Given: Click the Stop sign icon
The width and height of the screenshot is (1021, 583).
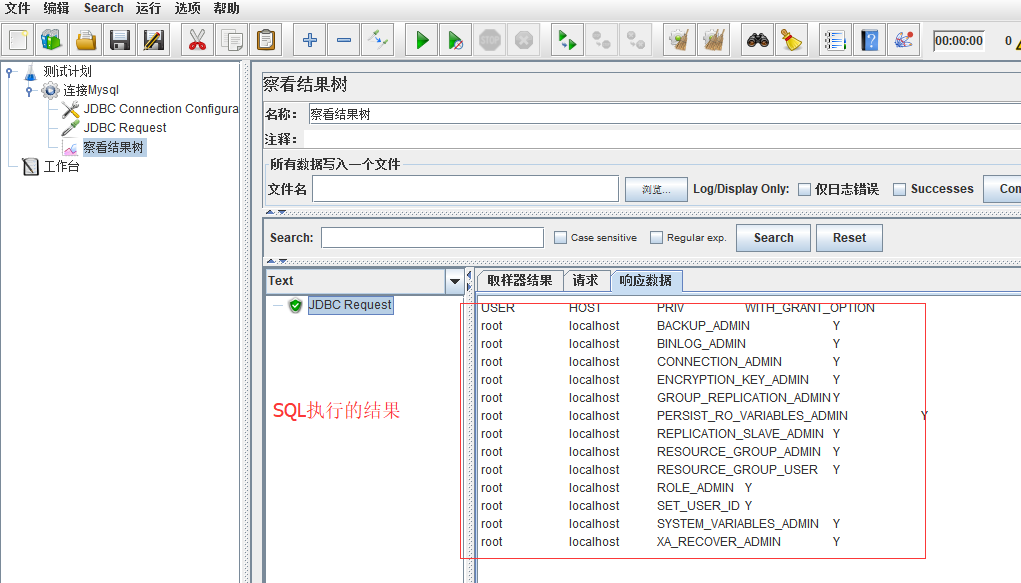Looking at the screenshot, I should click(490, 40).
